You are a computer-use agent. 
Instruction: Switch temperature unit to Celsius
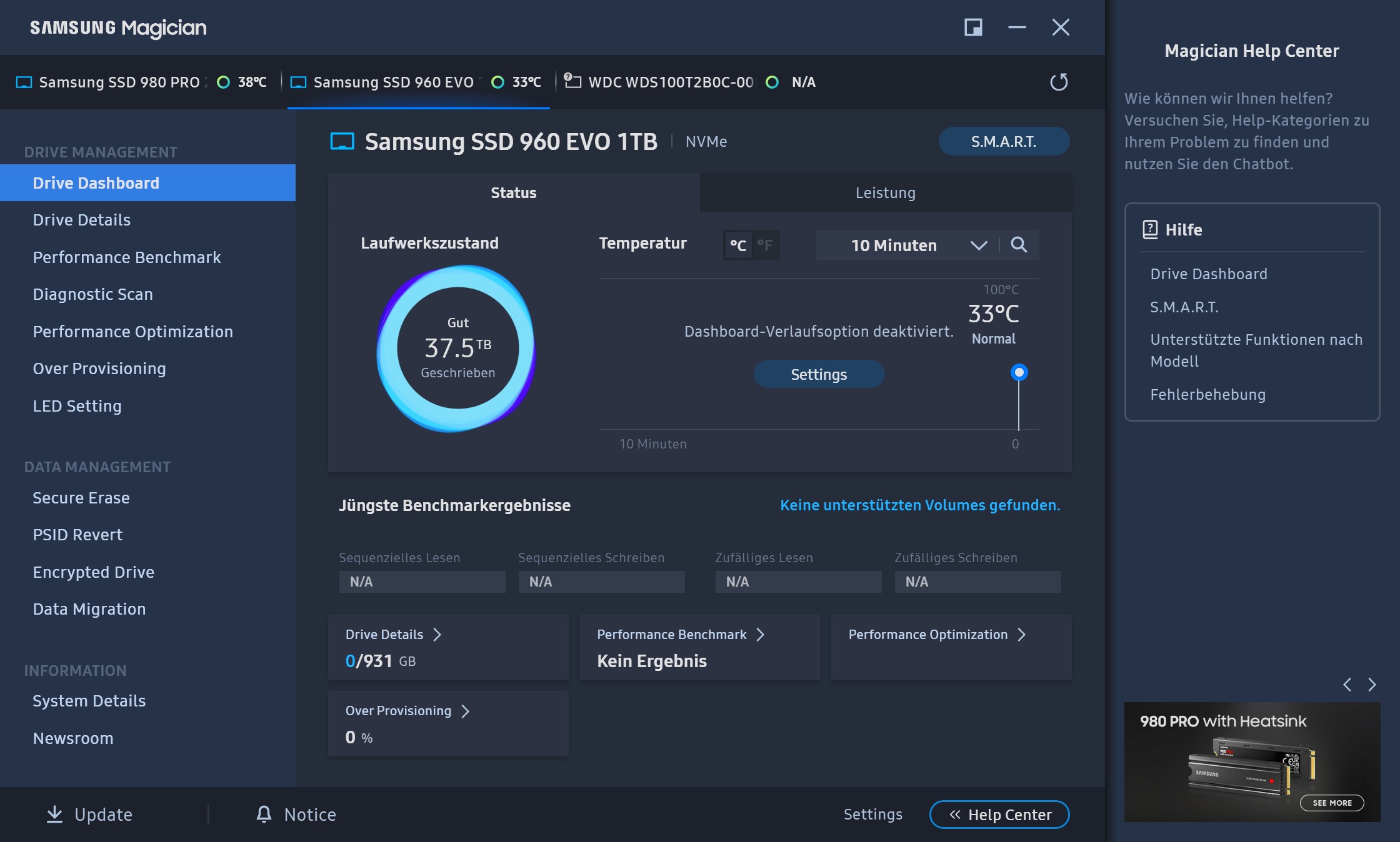coord(738,245)
